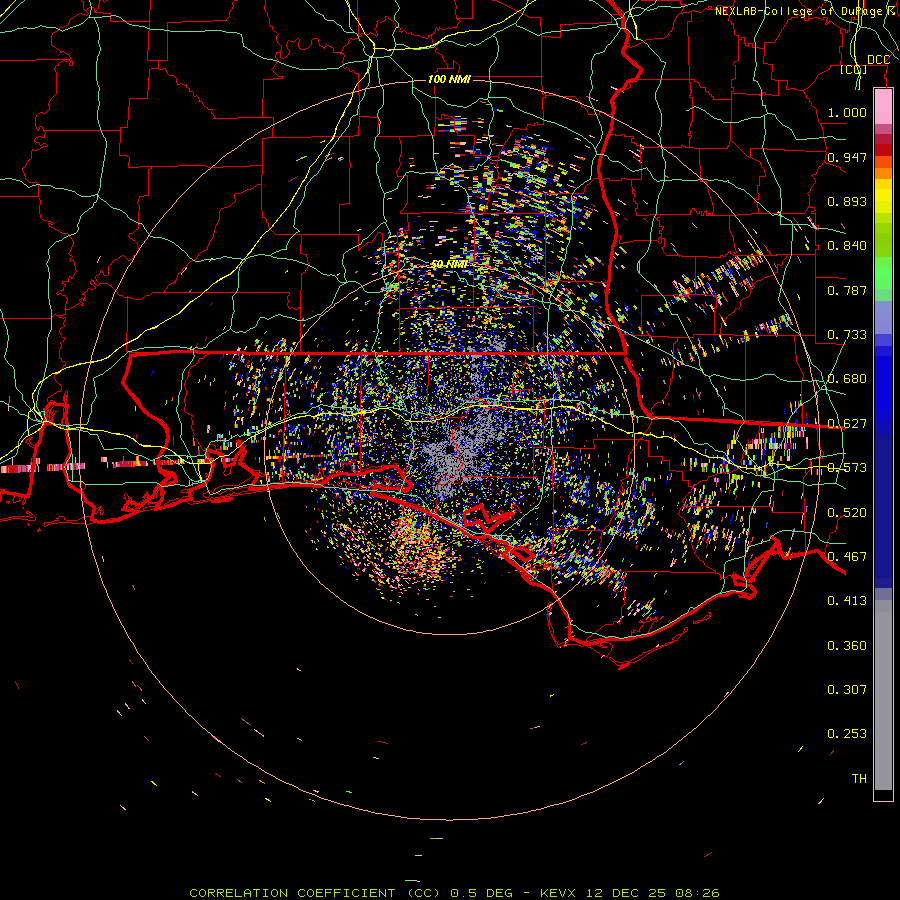
Task: Click the 0.840 scale value
Action: click(x=847, y=246)
